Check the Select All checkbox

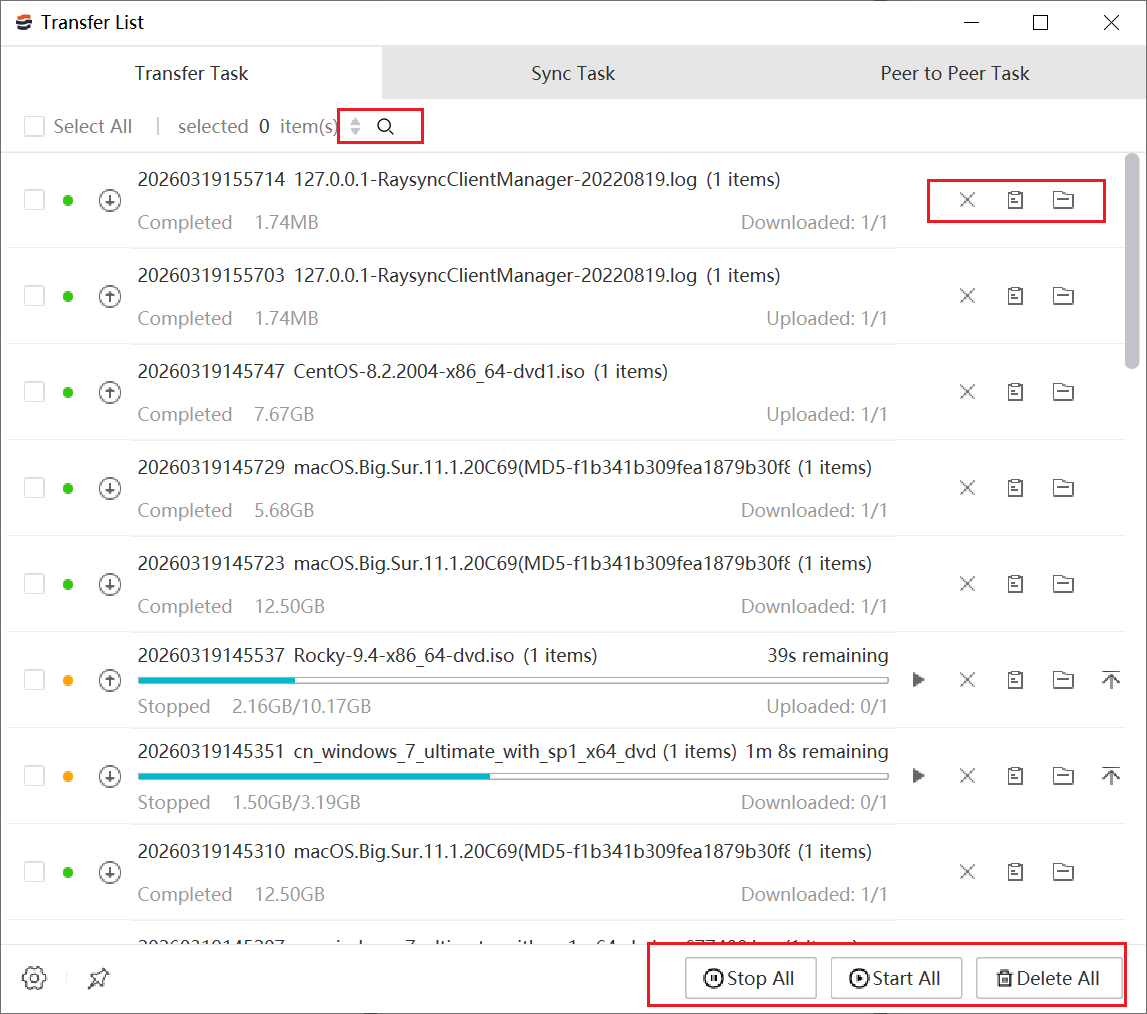pos(35,127)
